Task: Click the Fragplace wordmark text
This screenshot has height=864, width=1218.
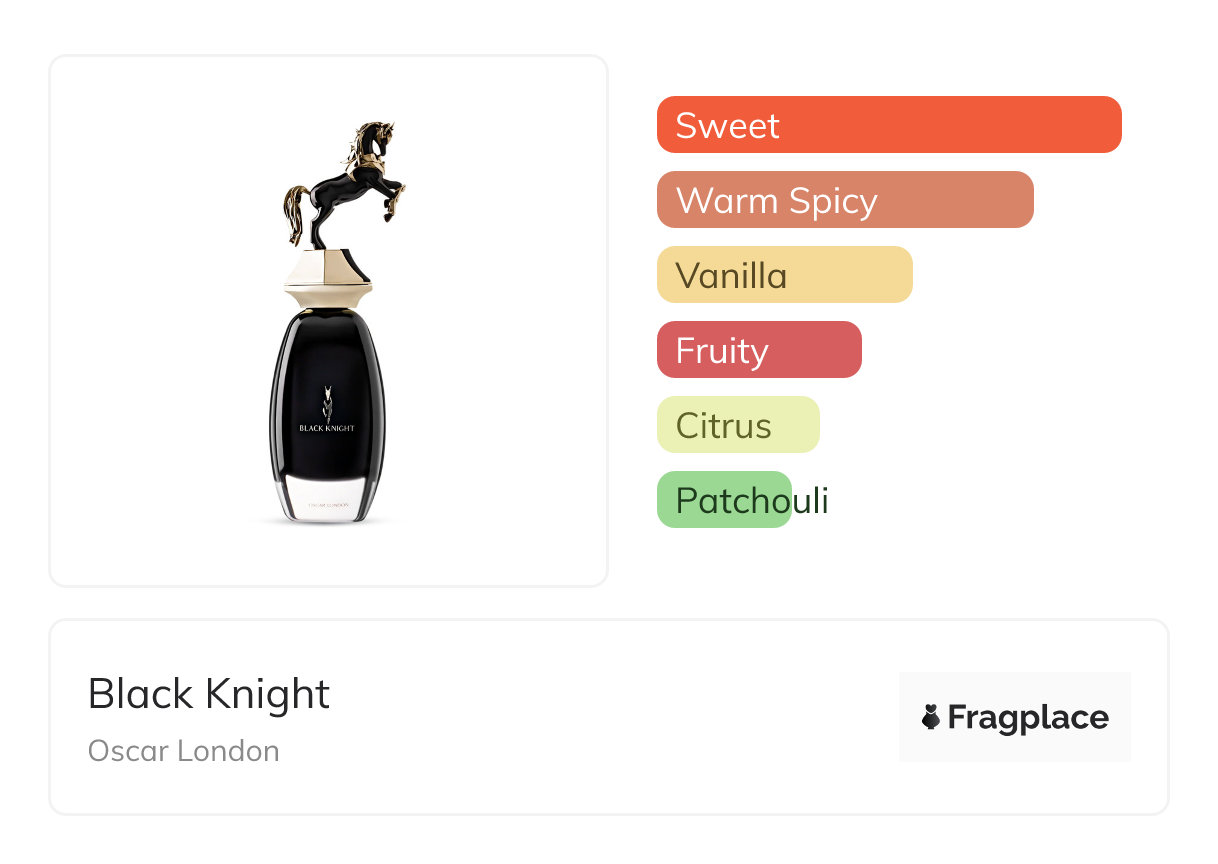Action: [1028, 717]
